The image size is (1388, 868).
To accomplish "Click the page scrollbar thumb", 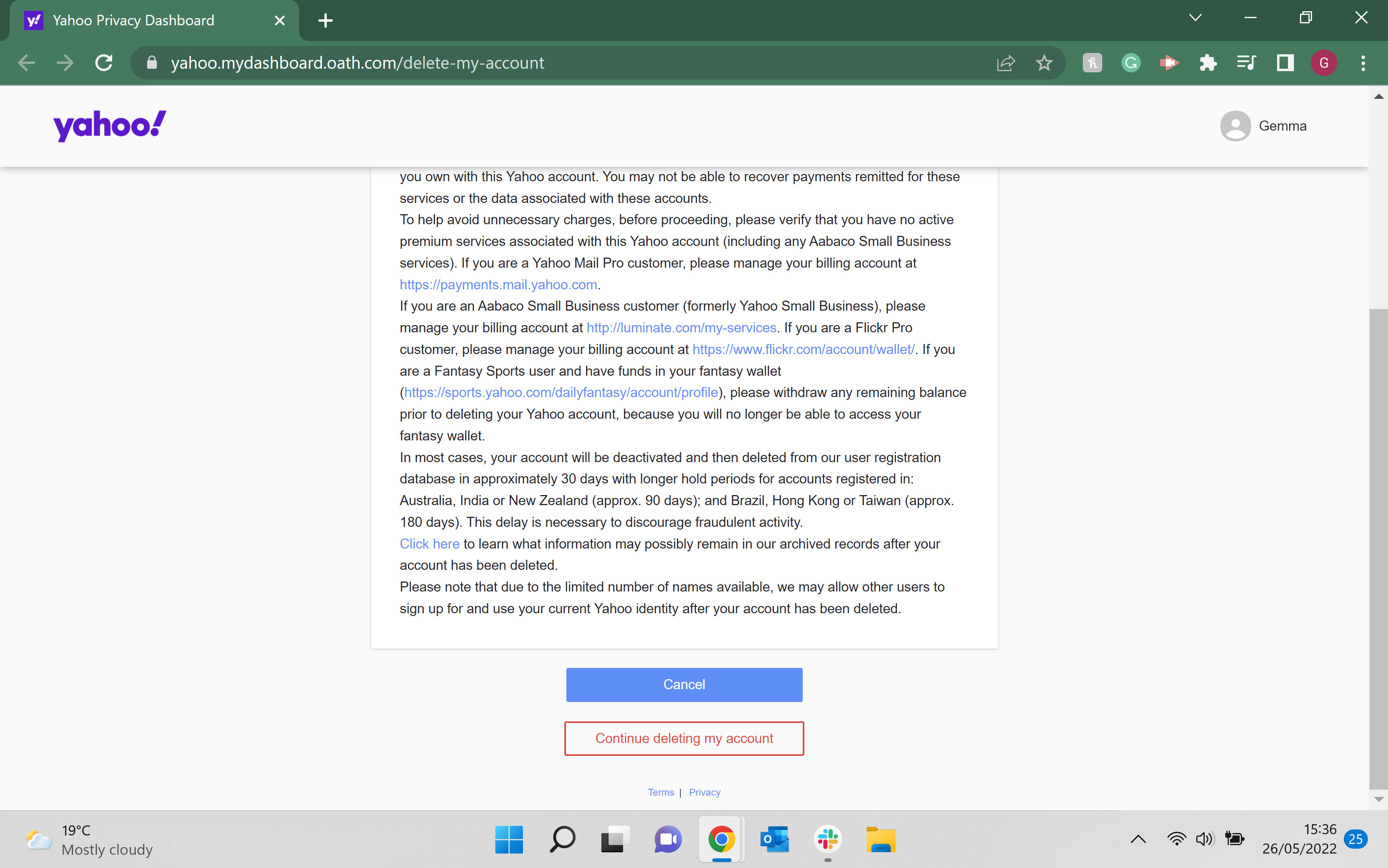I will [1378, 548].
